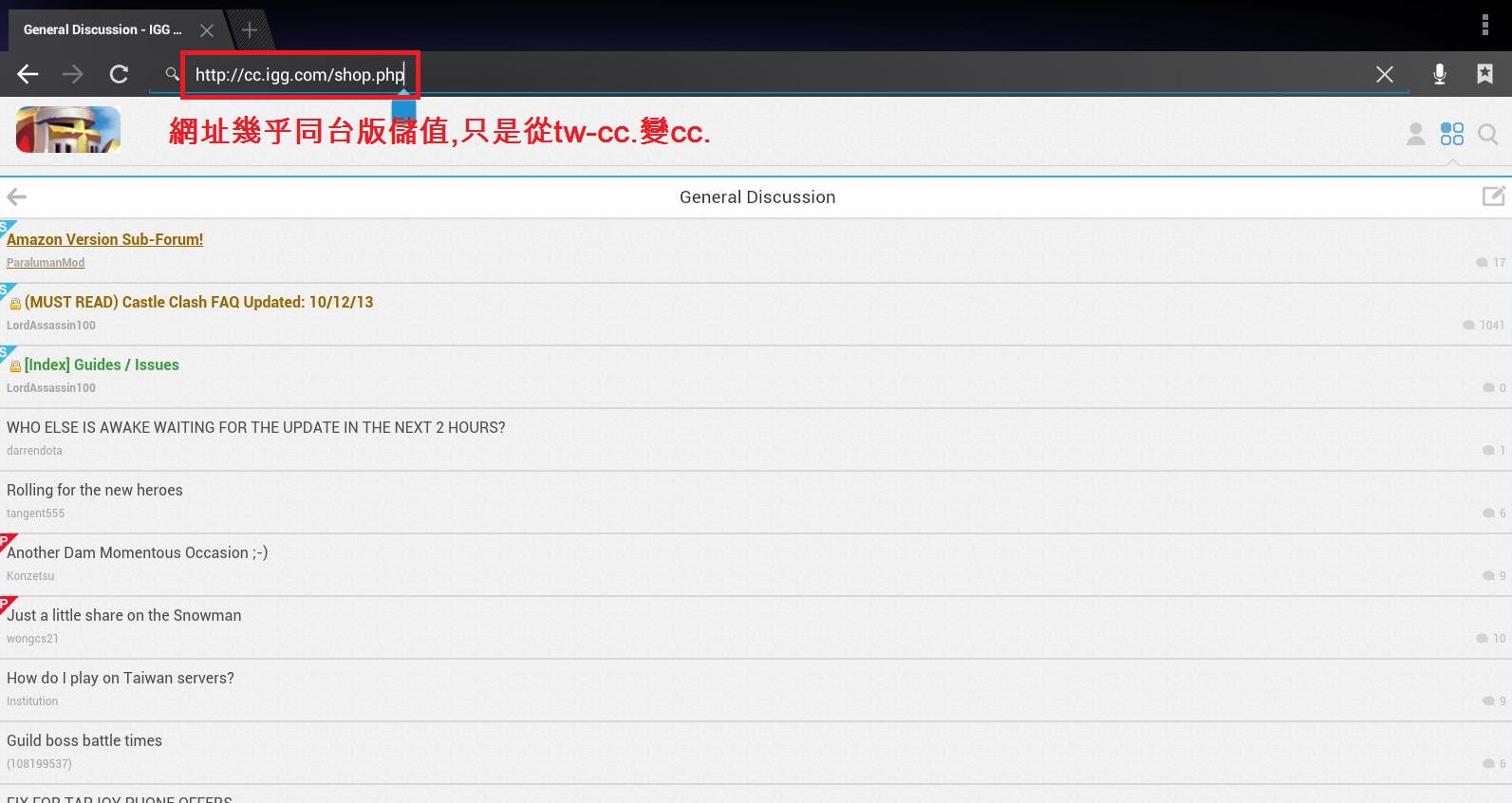Click the General Discussion header title
Screen dimensions: 1512x803
757,196
